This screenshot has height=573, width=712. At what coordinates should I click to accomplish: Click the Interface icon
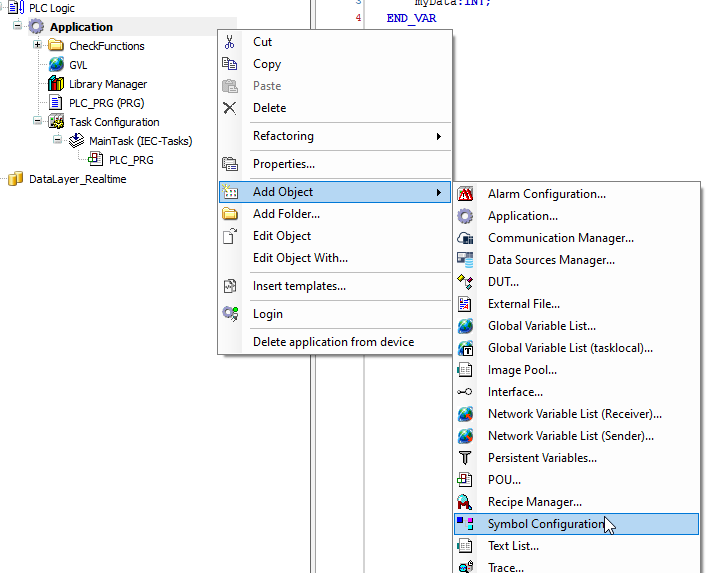pyautogui.click(x=465, y=392)
